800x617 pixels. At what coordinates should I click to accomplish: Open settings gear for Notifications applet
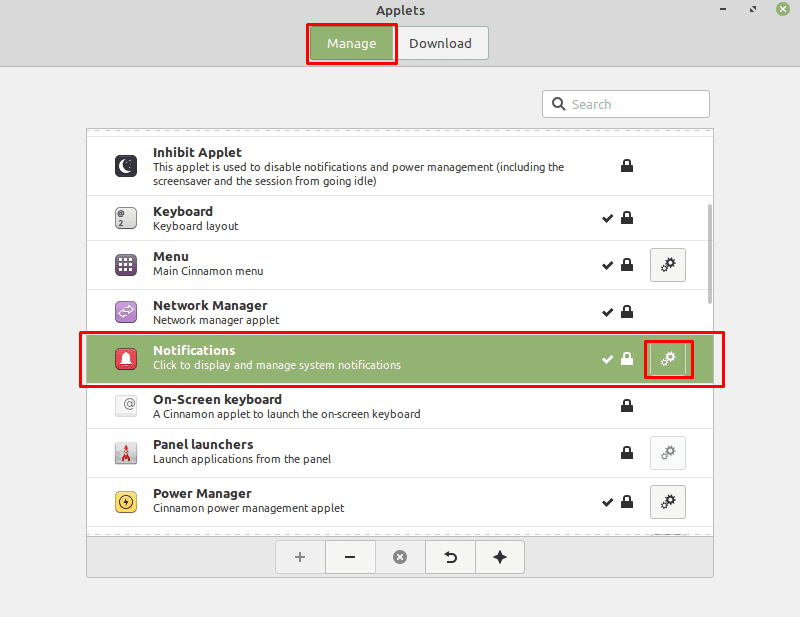click(x=668, y=359)
